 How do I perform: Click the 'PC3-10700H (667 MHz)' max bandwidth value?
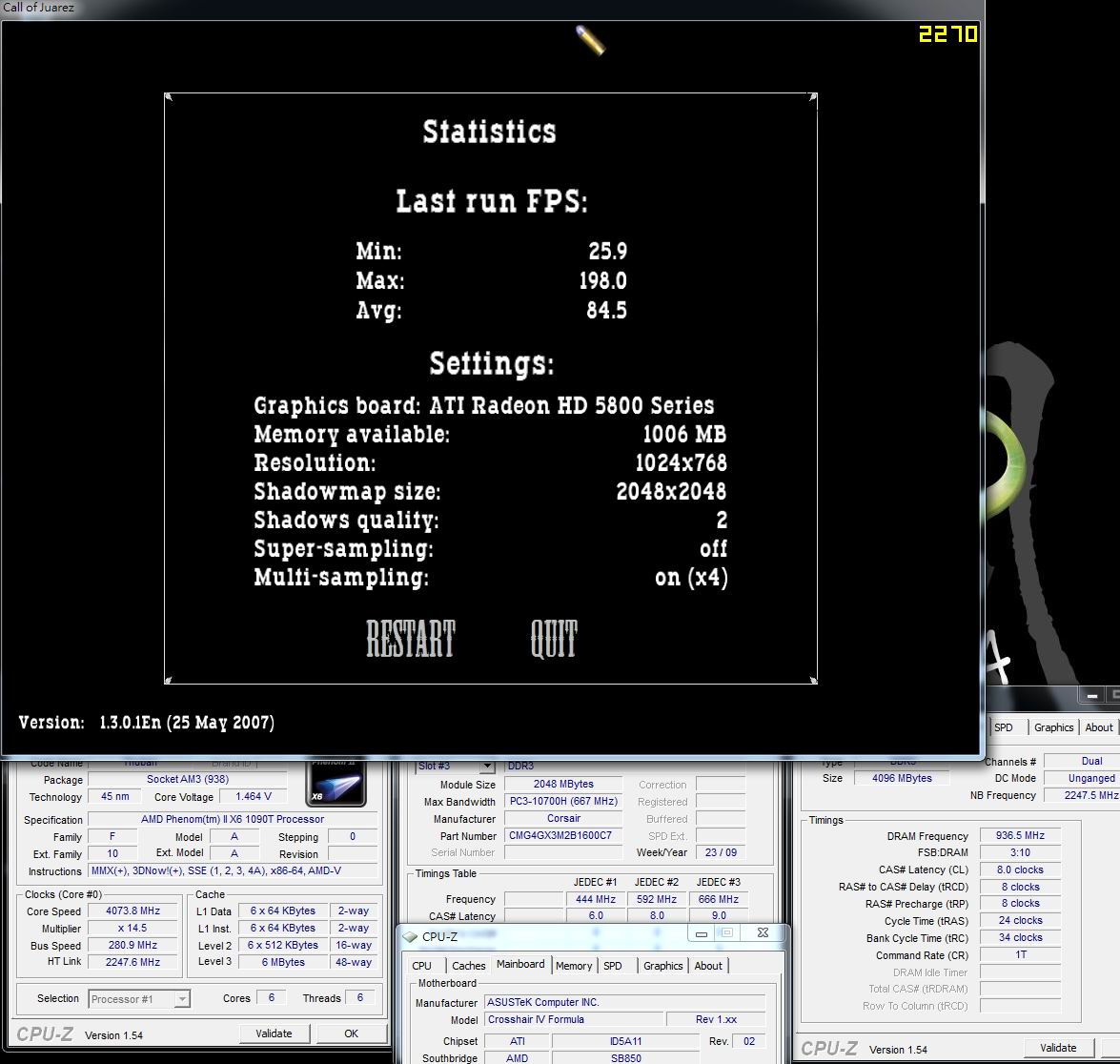(x=563, y=801)
